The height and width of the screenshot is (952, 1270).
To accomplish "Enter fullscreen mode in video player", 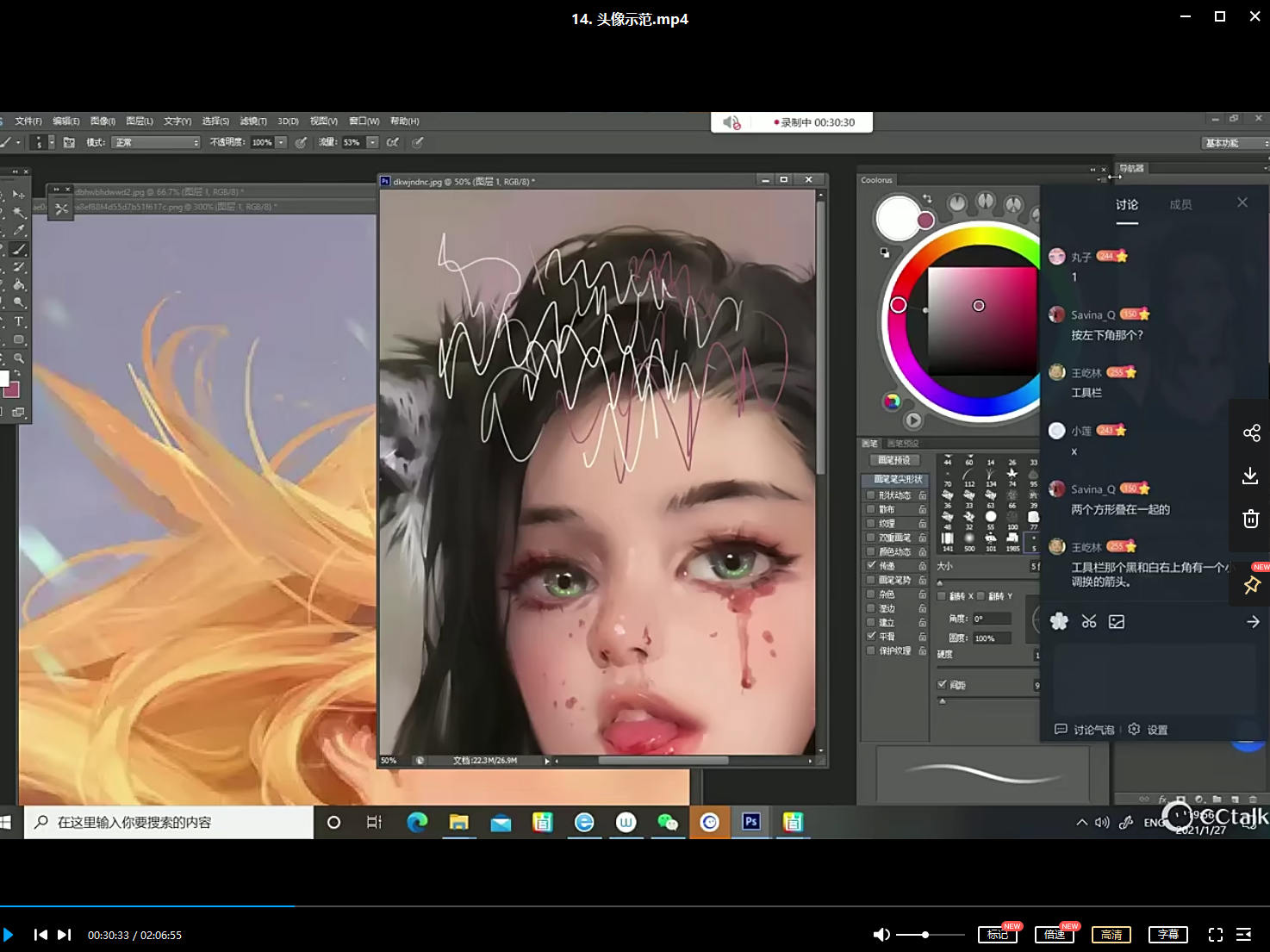I will tap(1216, 935).
